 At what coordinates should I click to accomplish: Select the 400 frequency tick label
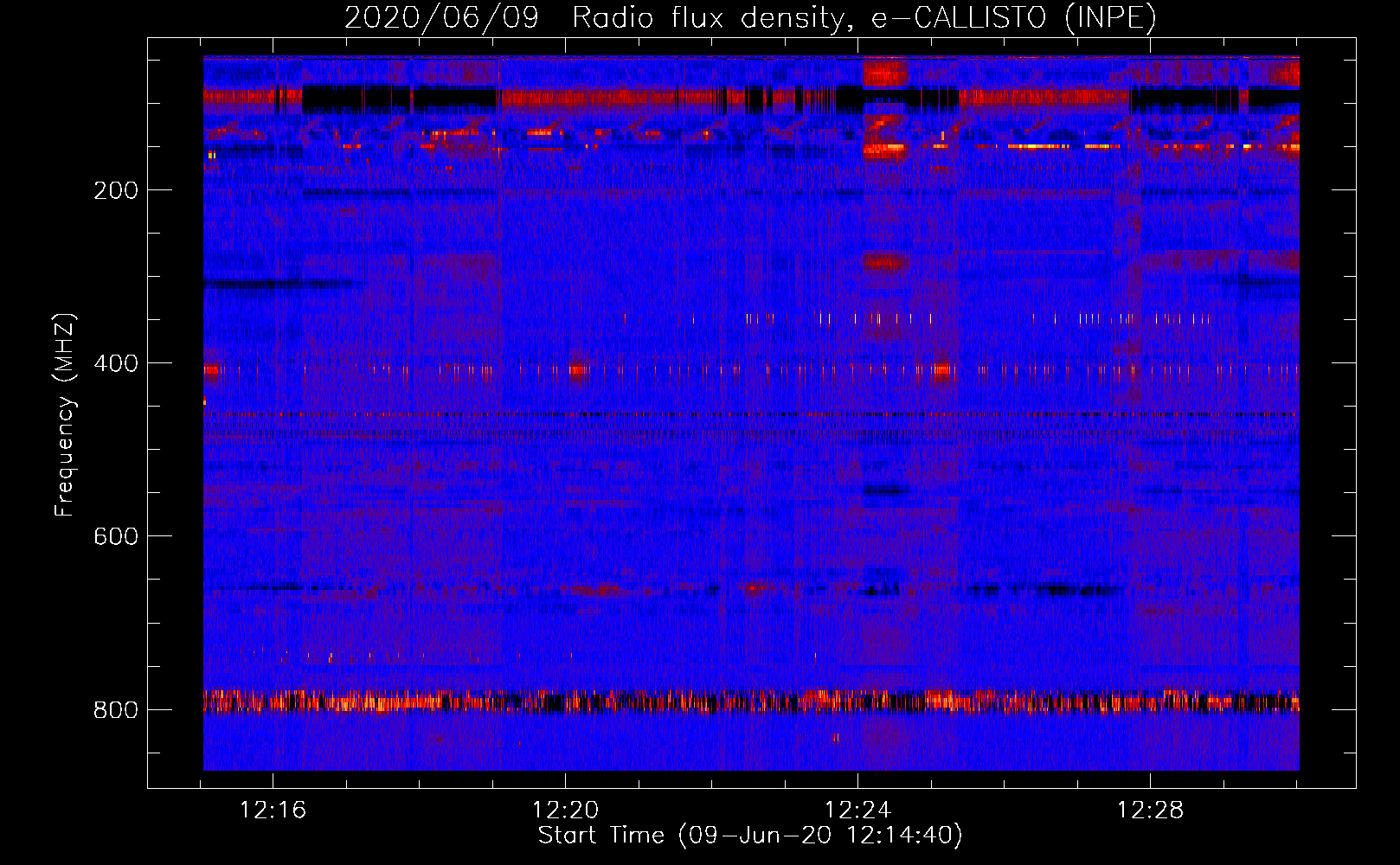(116, 363)
